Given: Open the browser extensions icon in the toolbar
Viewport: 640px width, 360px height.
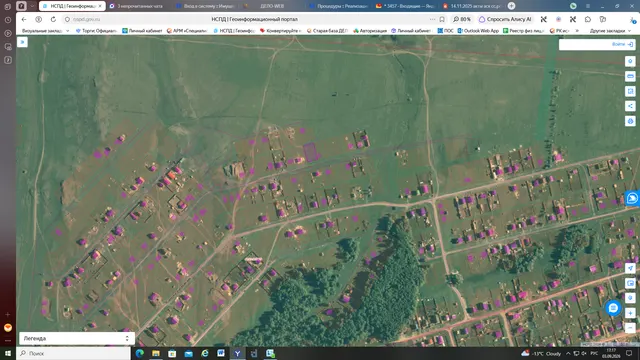Looking at the screenshot, I should point(587,19).
